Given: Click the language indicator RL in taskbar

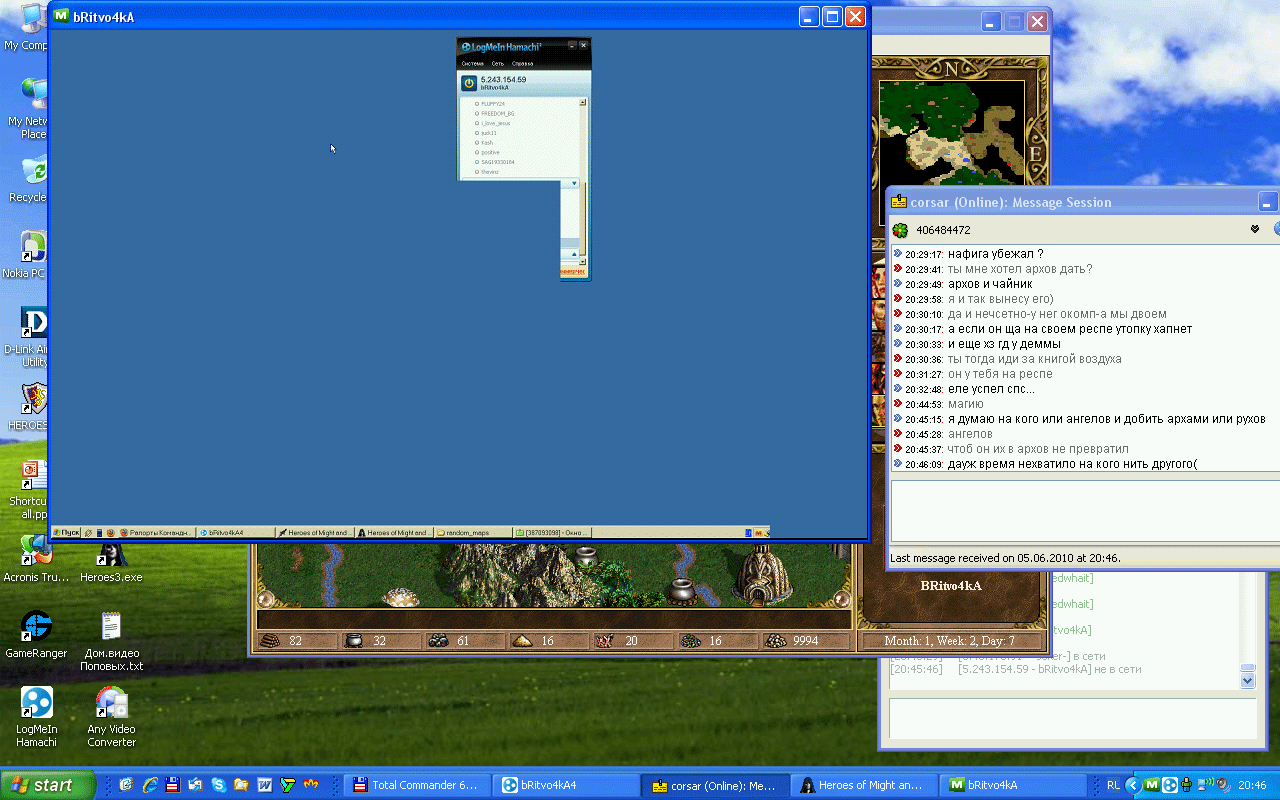Looking at the screenshot, I should [1114, 785].
